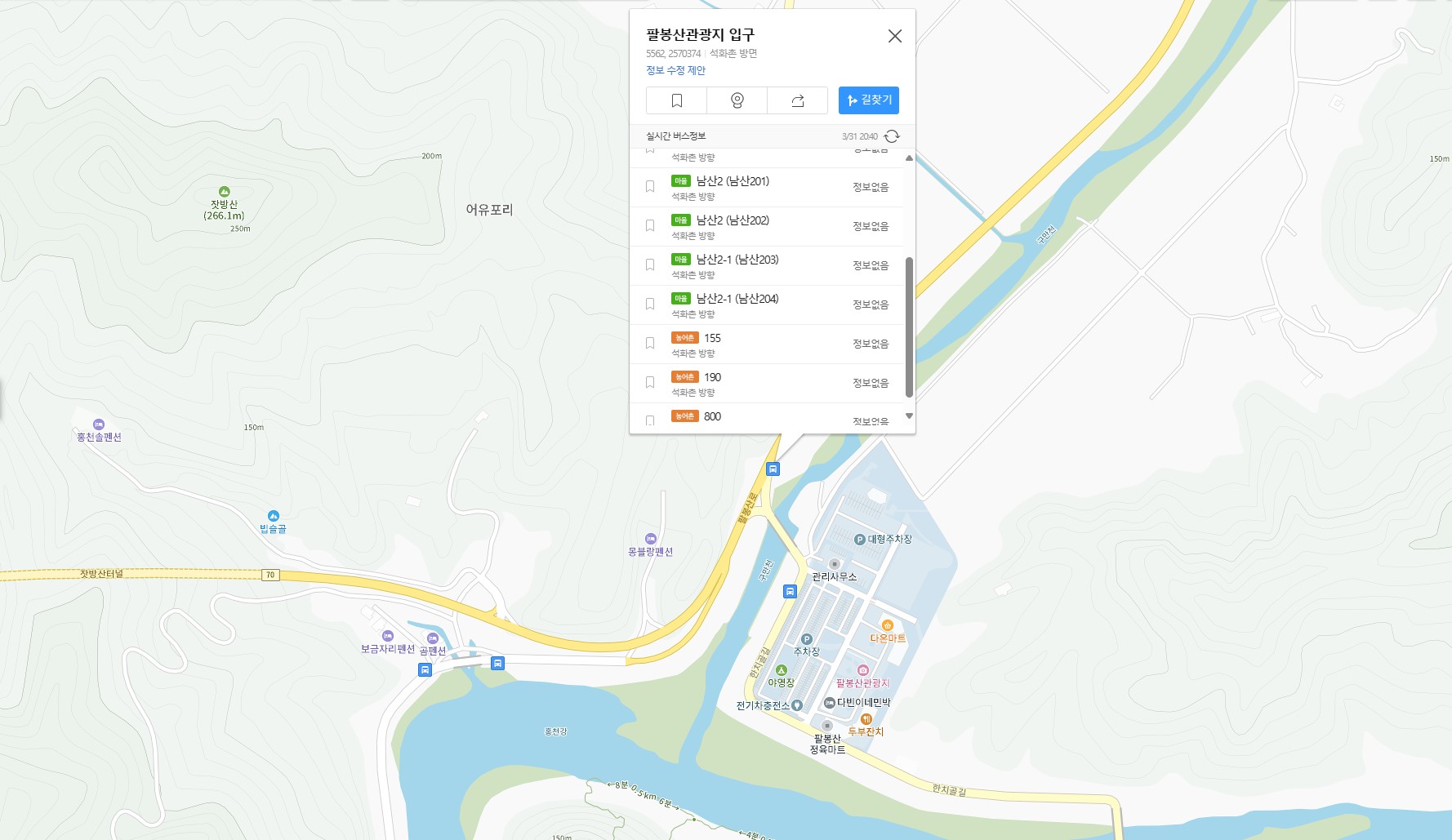The width and height of the screenshot is (1452, 840).
Task: Bookmark bus route 800
Action: click(x=650, y=420)
